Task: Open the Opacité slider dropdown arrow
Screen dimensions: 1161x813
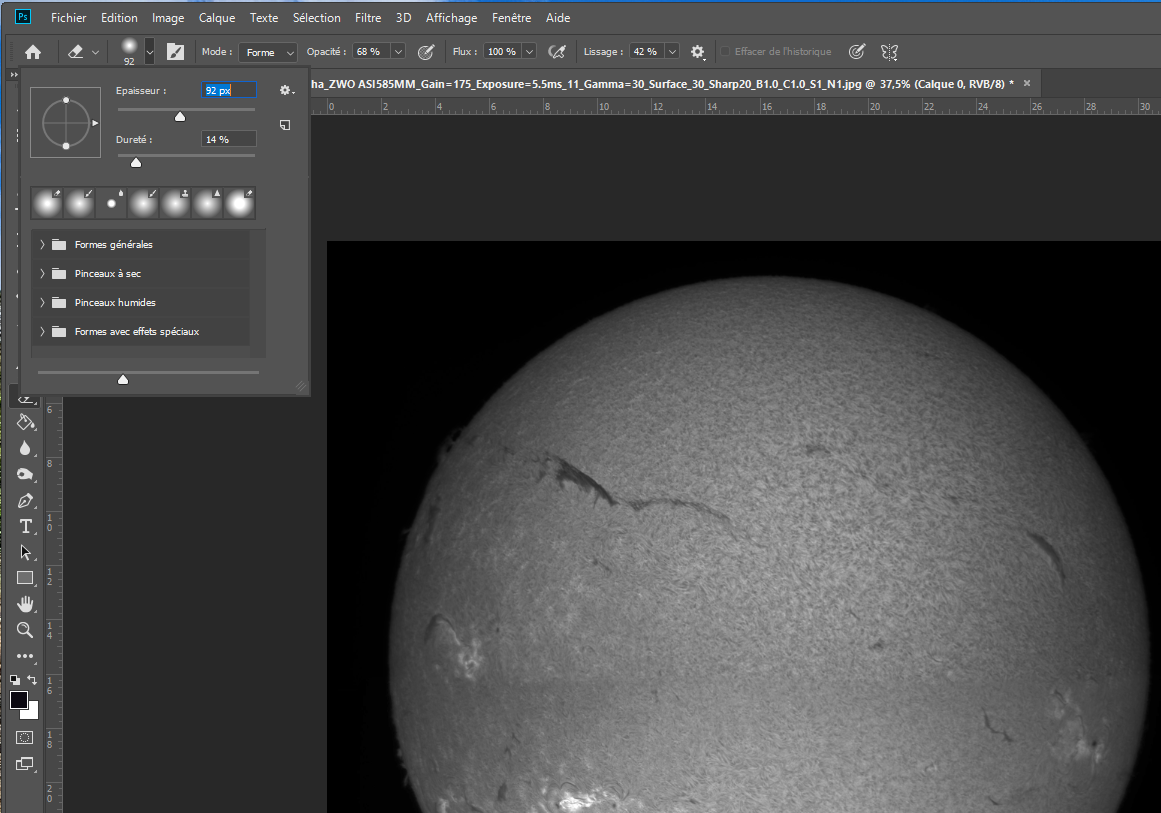Action: tap(398, 52)
